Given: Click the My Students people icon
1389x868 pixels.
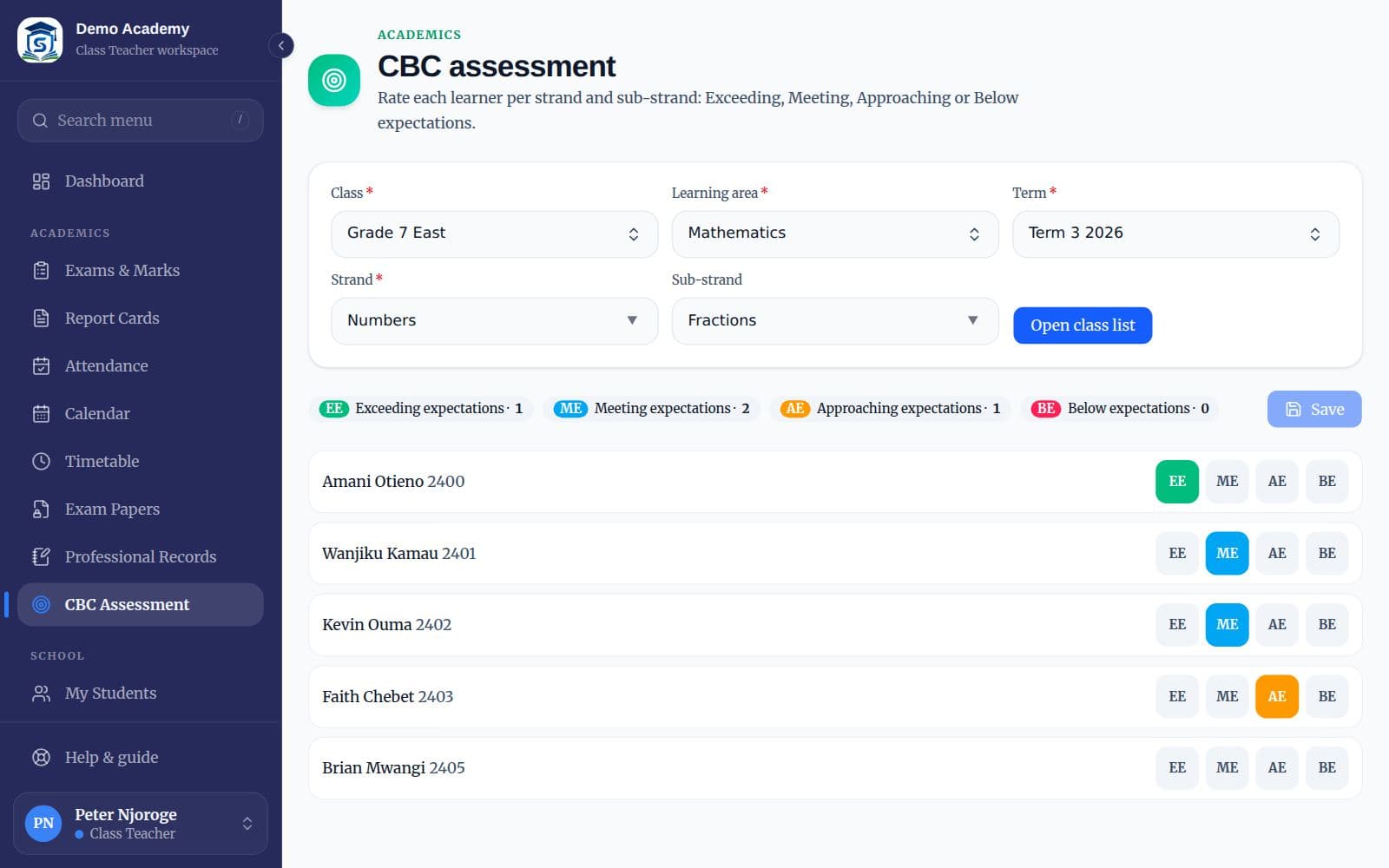Looking at the screenshot, I should 41,694.
